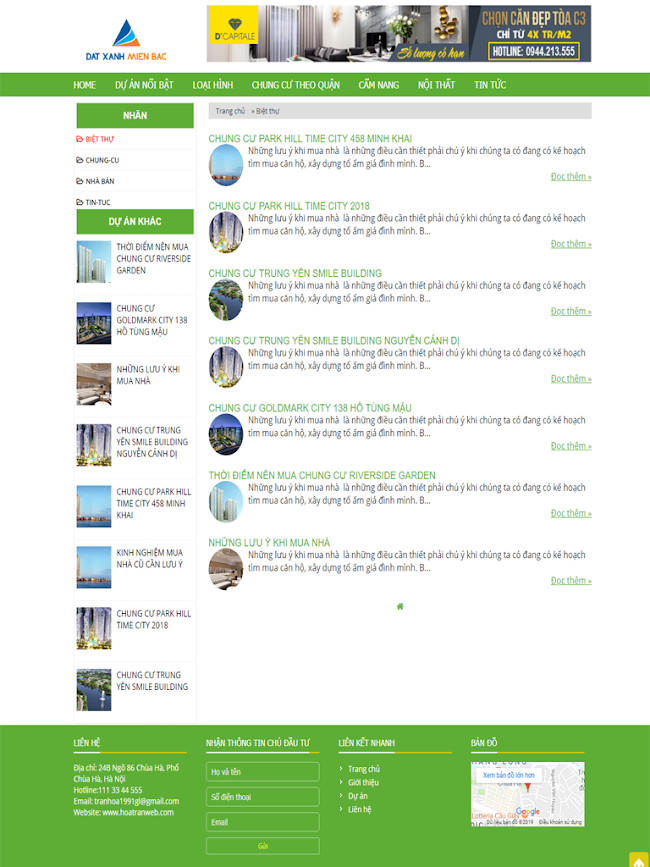Open CẨM NANG menu item
650x867 pixels.
[x=379, y=85]
